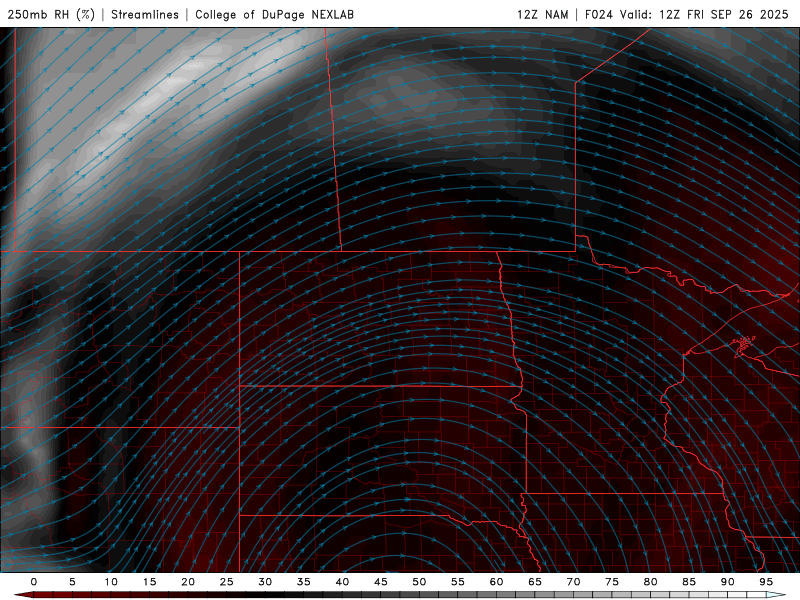Click the colorbar label '85'
Screen dimensions: 800x600
689,582
